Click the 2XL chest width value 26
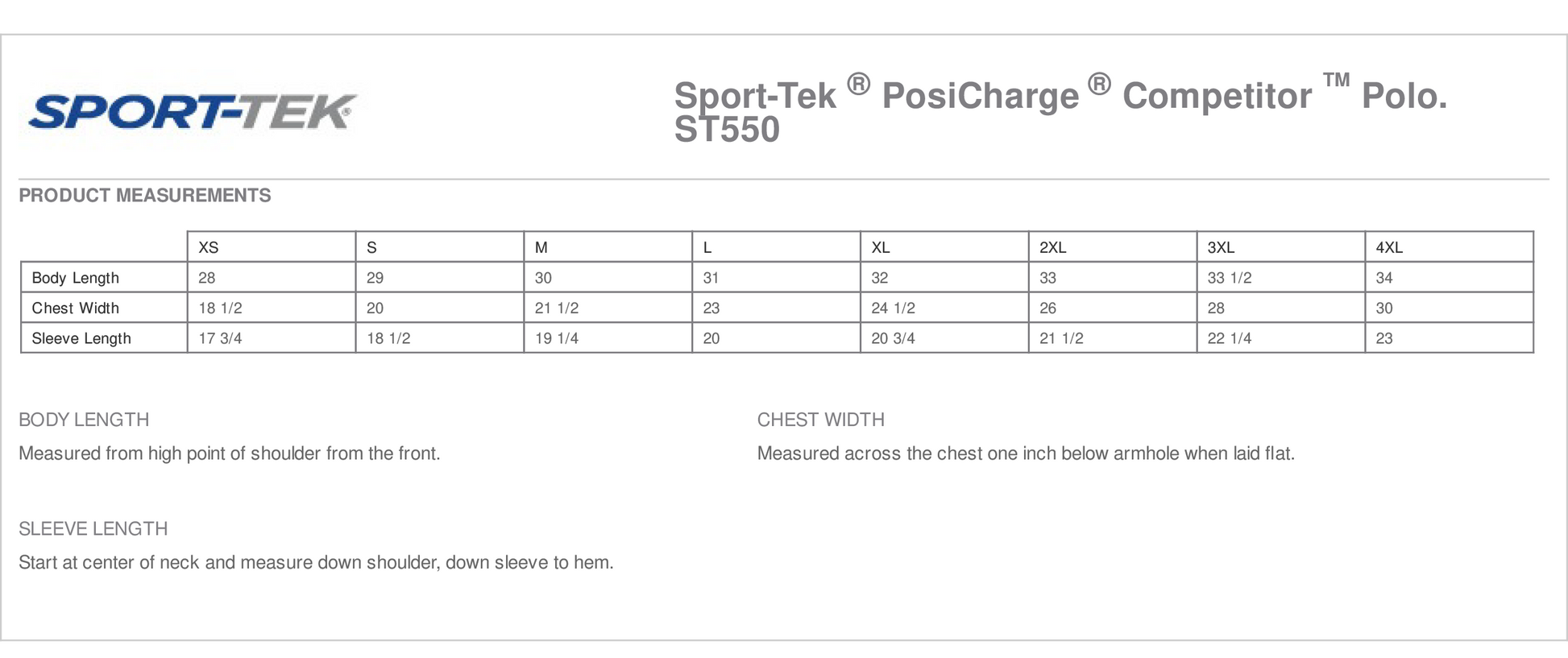 (x=1047, y=308)
